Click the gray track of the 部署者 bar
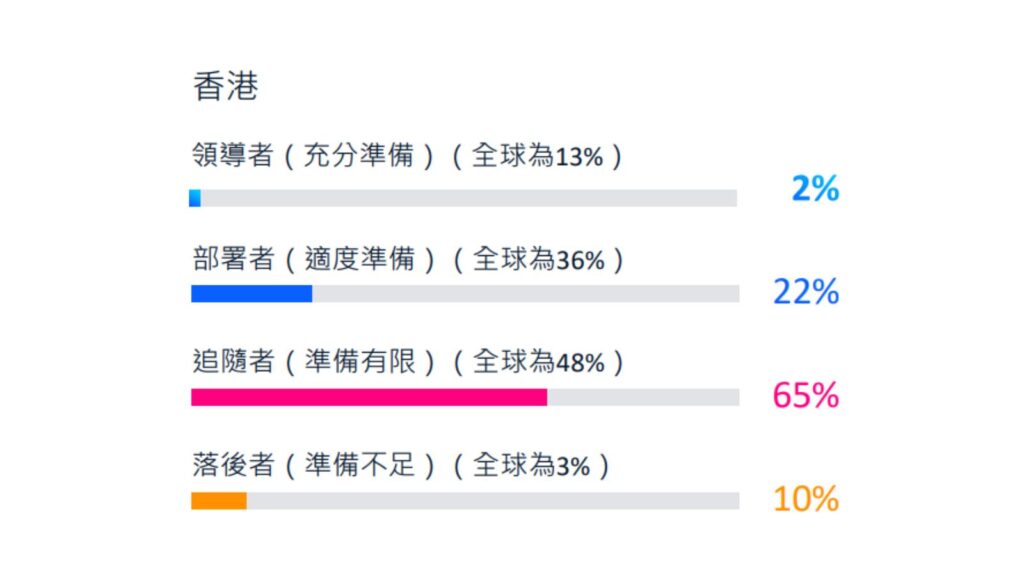This screenshot has width=1024, height=576. 525,293
